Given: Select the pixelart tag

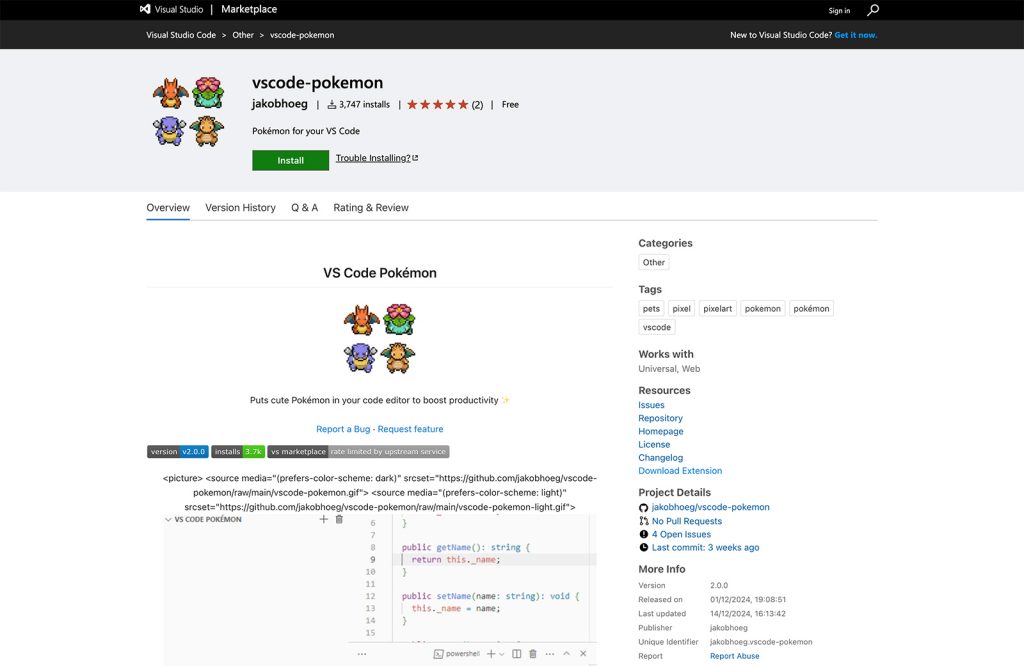Looking at the screenshot, I should pos(717,309).
